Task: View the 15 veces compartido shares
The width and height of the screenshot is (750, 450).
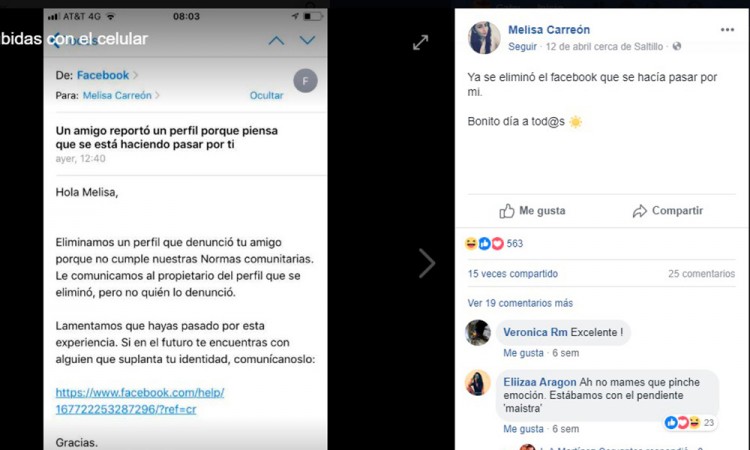Action: click(x=513, y=274)
